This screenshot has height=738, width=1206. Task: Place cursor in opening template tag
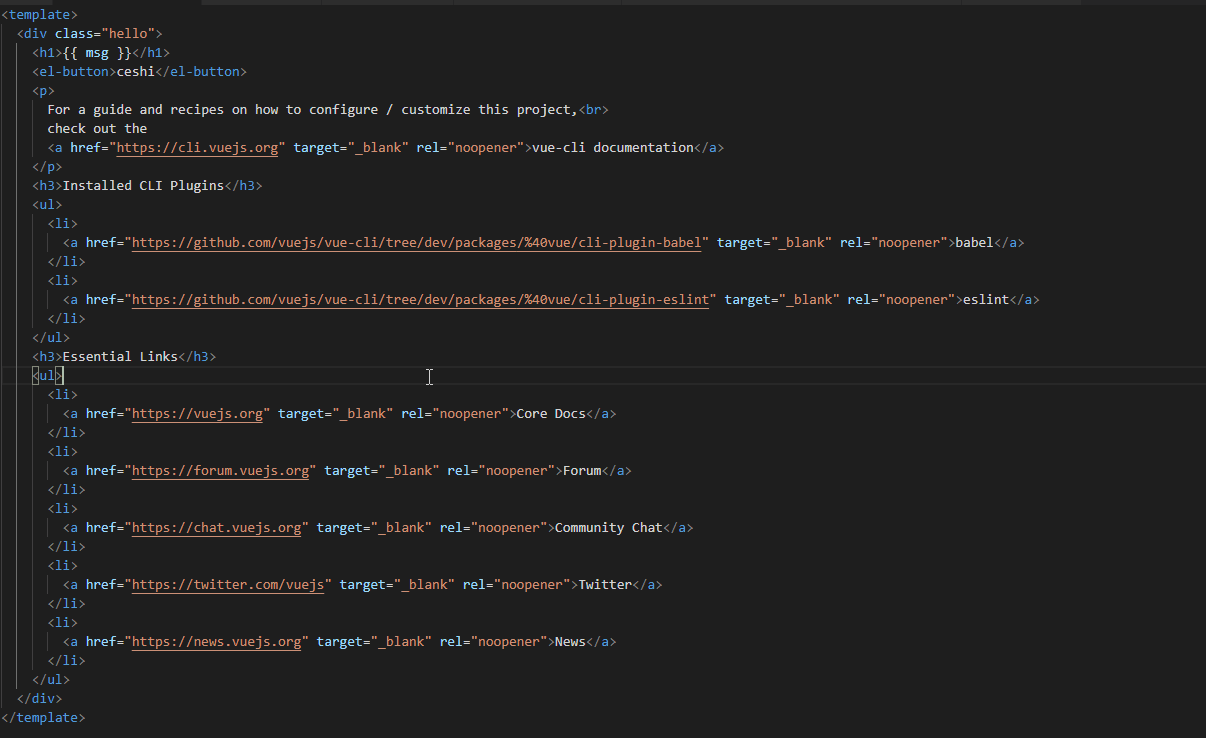pyautogui.click(x=40, y=14)
